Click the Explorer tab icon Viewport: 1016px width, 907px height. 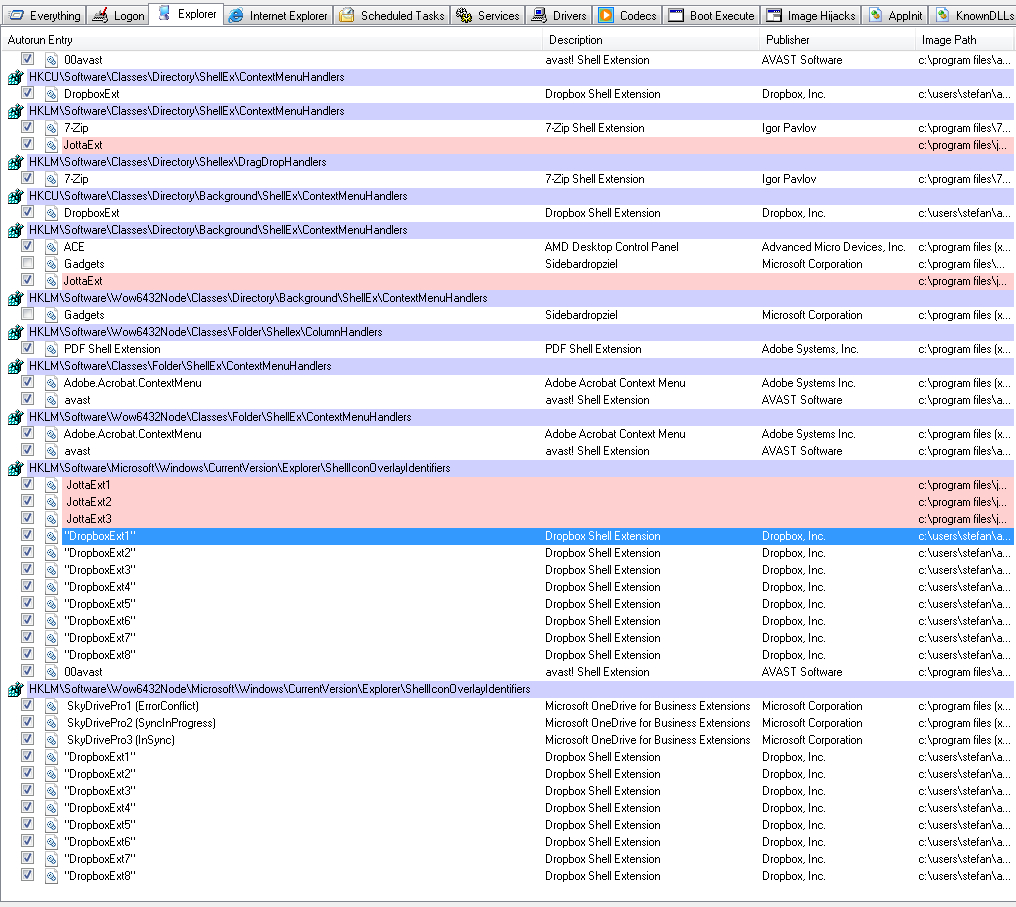click(x=165, y=13)
